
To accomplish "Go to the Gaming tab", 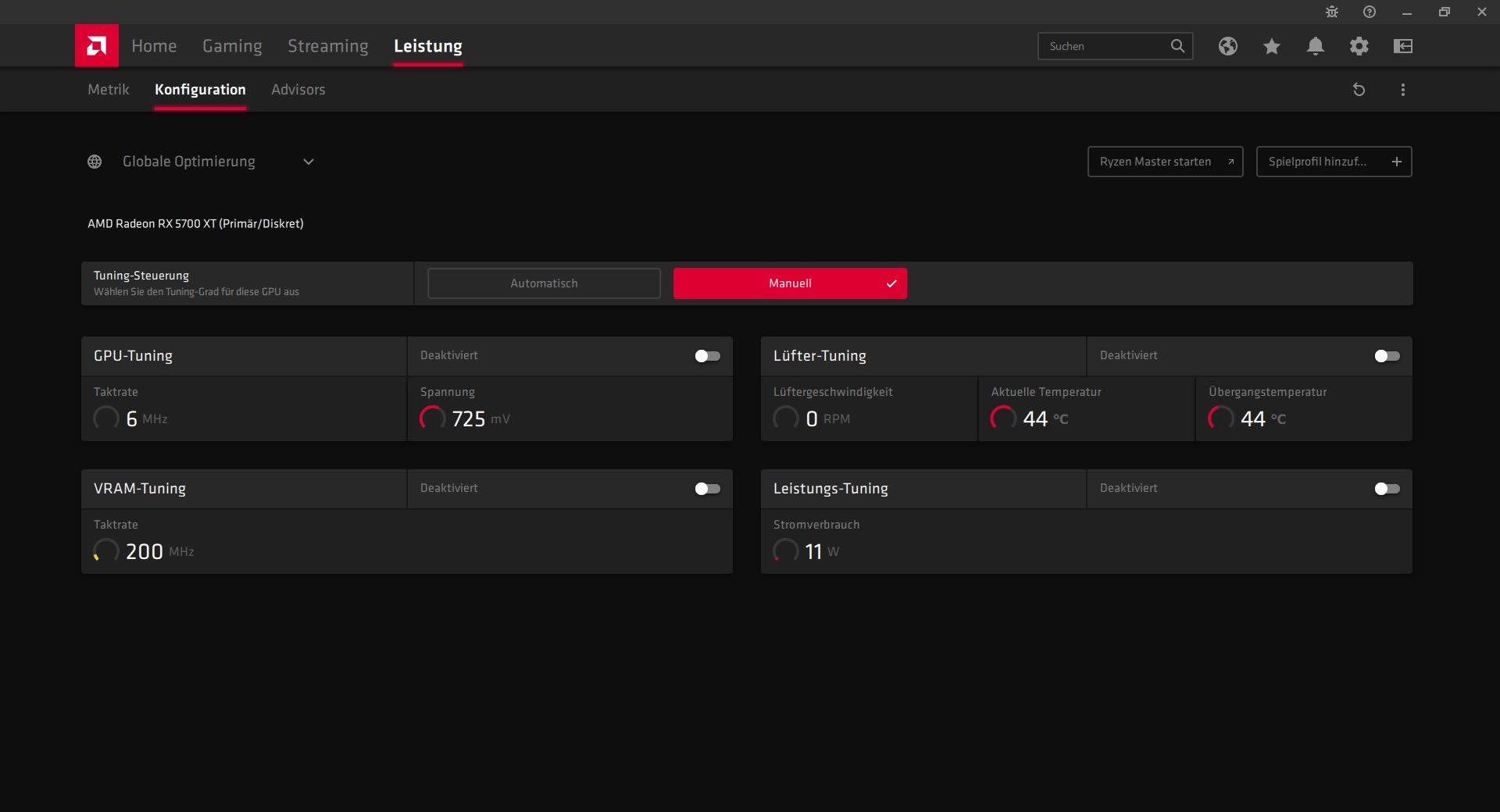I will (x=232, y=46).
